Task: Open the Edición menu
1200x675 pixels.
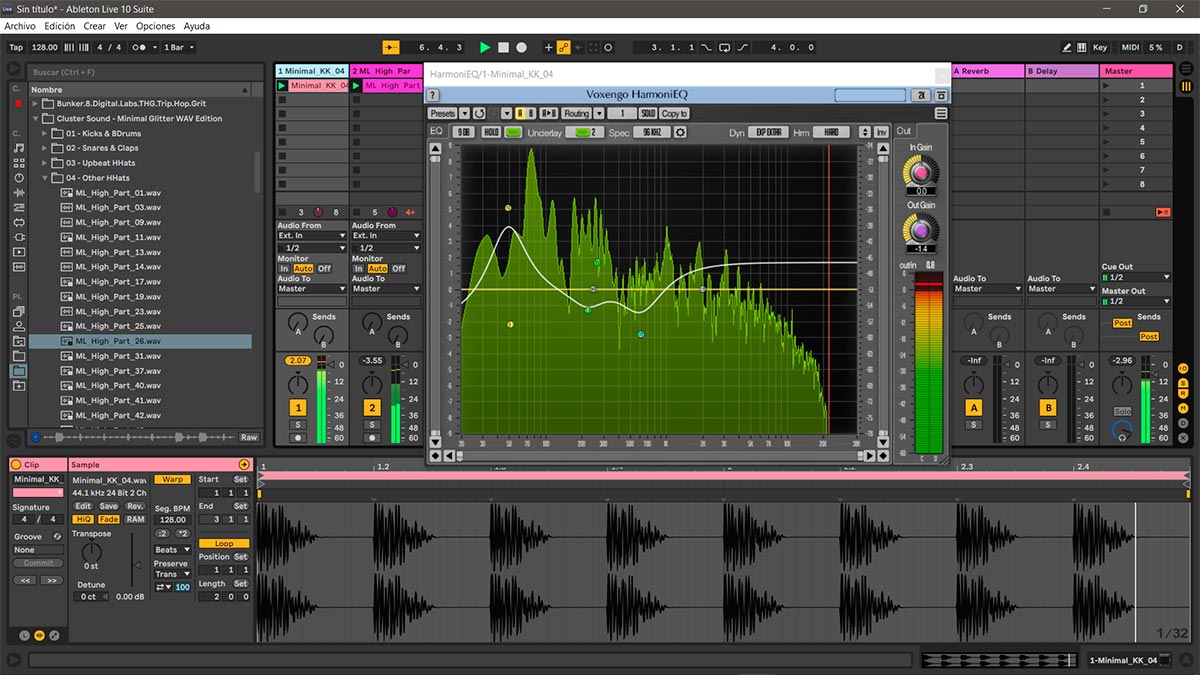Action: point(59,26)
